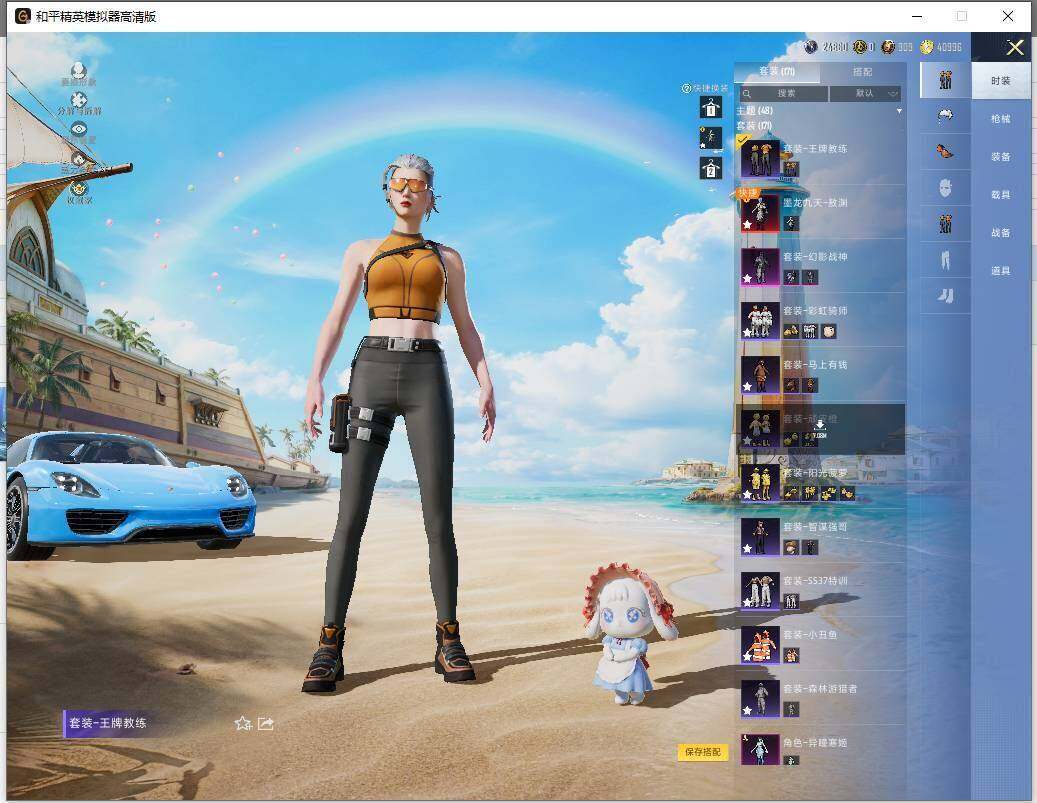Open the shoes category icon in sidebar
This screenshot has height=803, width=1037.
tap(945, 296)
